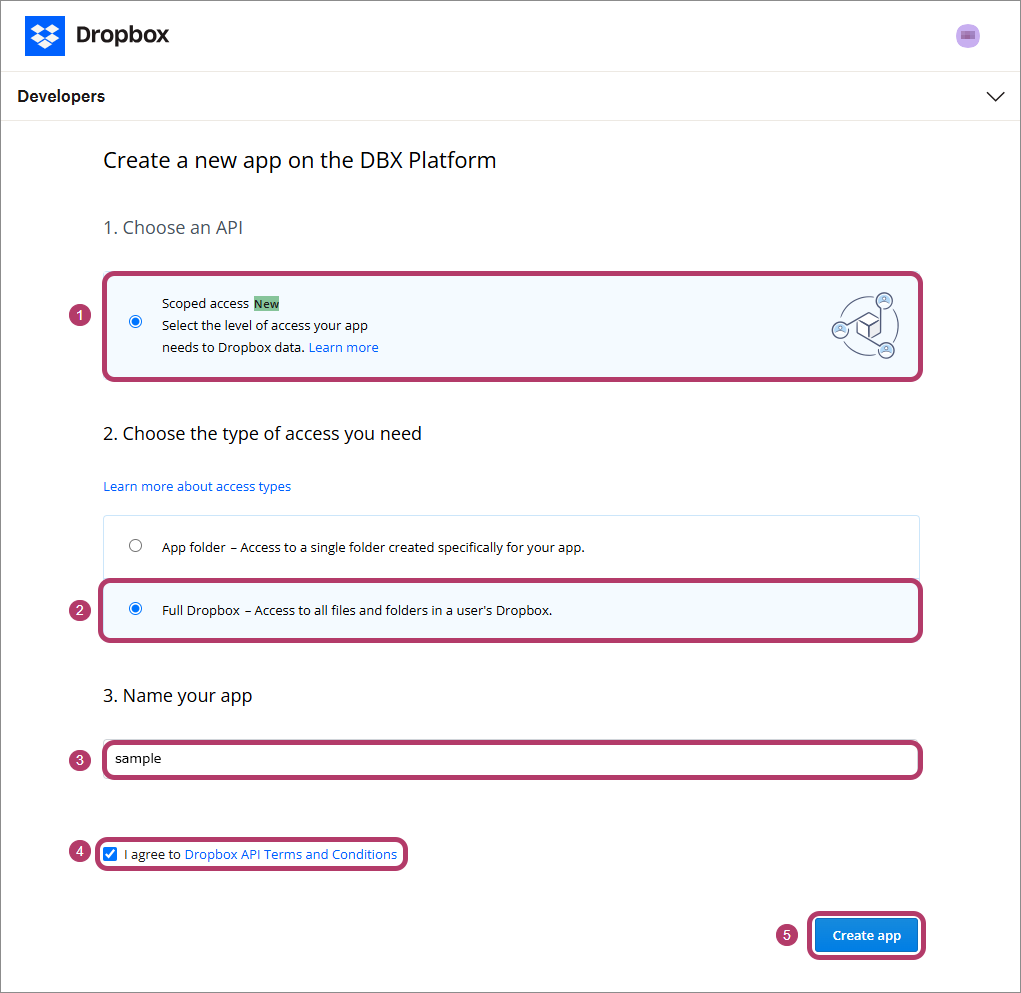Click the Scoped access network illustration
This screenshot has width=1021, height=993.
[x=865, y=326]
